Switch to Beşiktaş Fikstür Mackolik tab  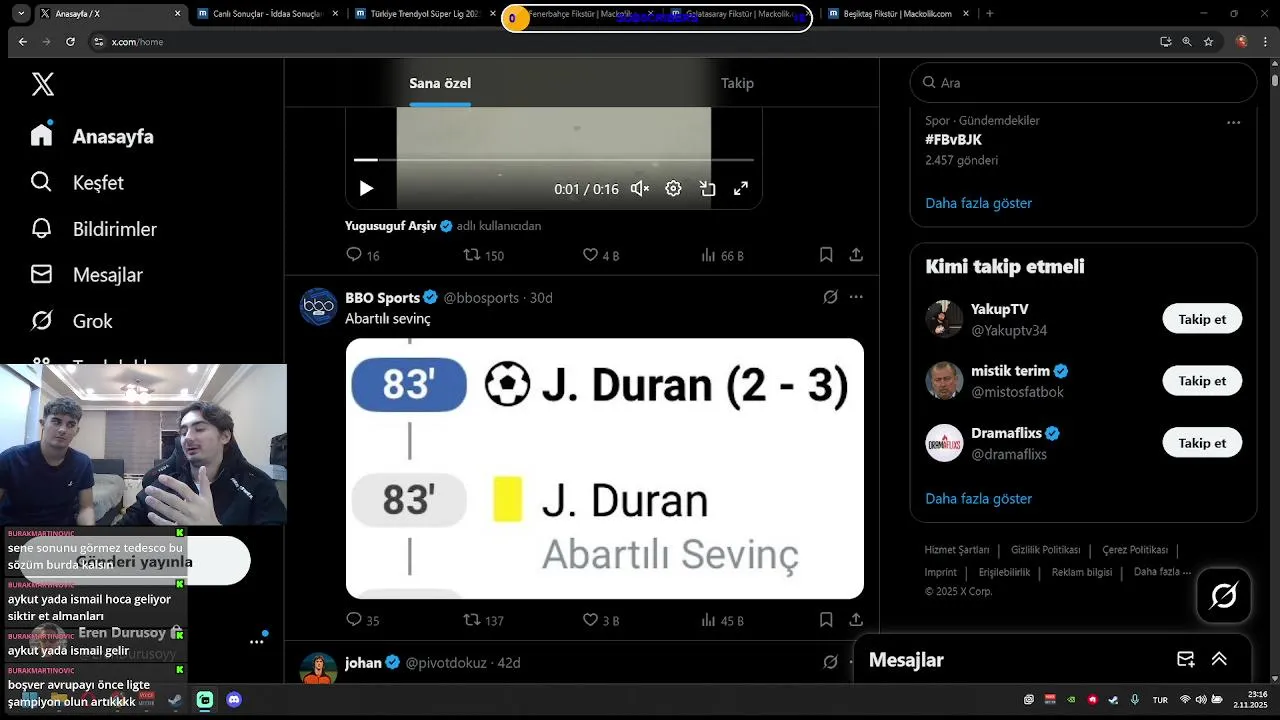click(897, 14)
